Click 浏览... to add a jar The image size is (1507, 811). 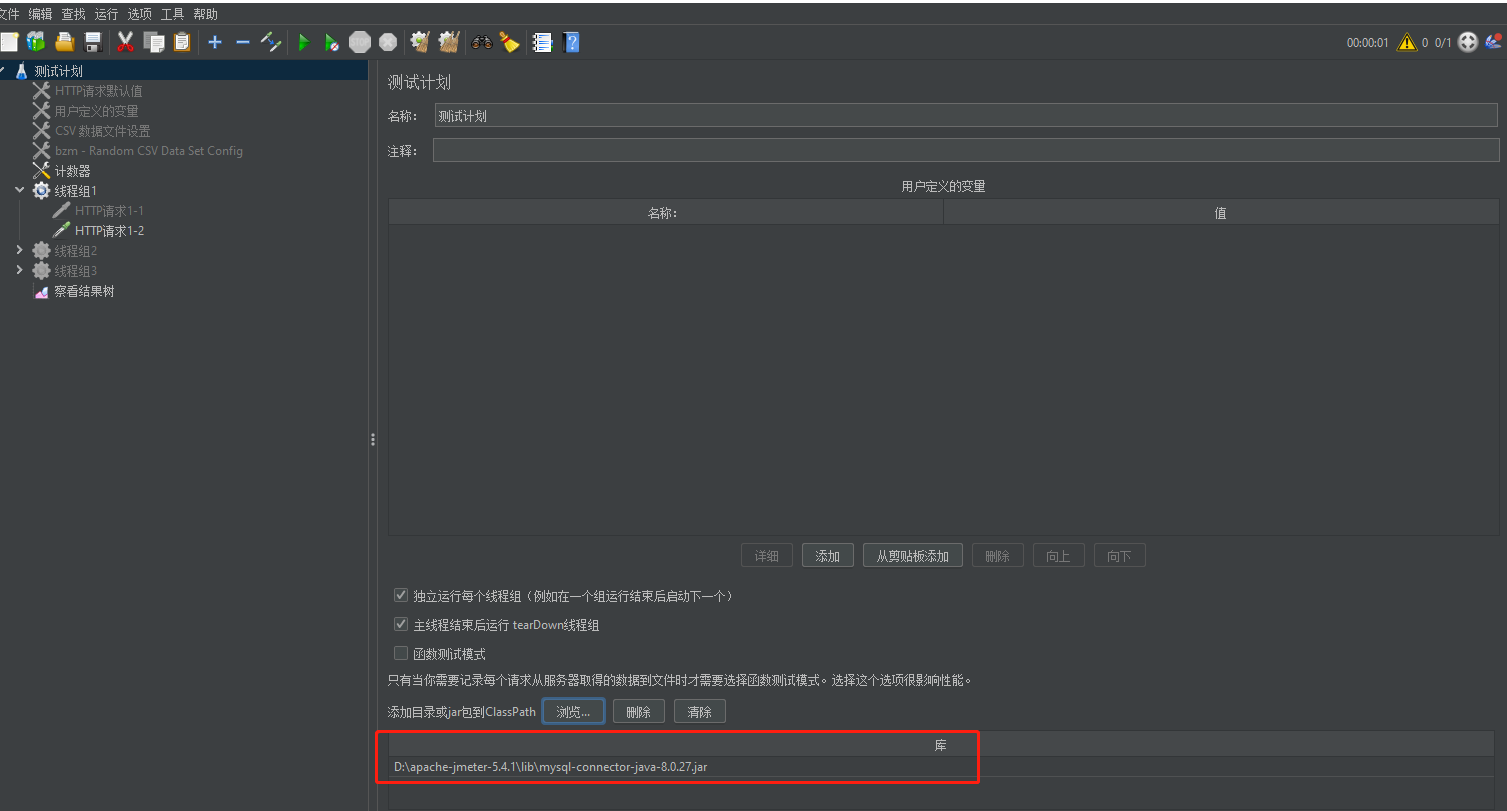[573, 712]
